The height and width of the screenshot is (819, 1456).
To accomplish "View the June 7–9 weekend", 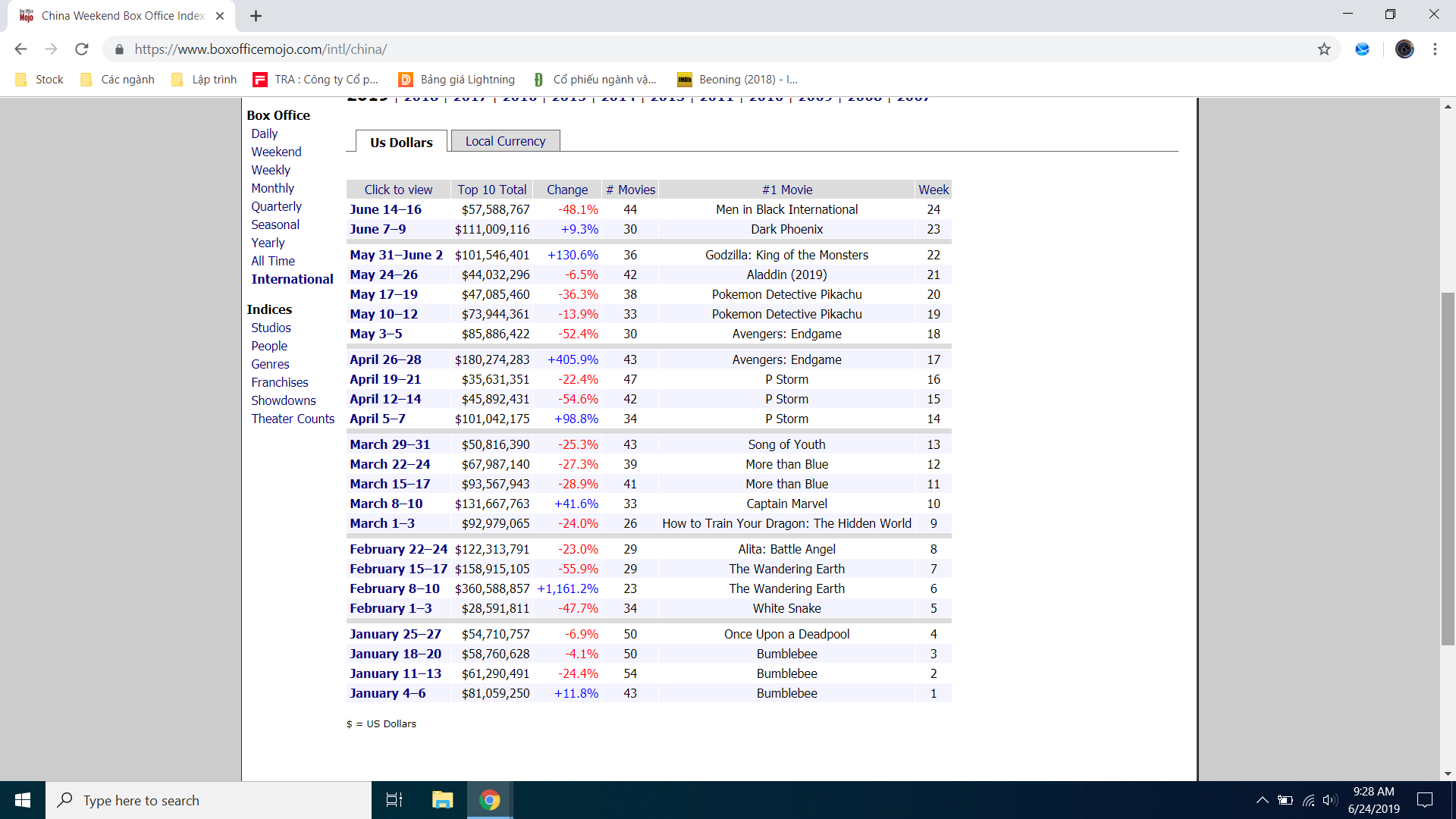I will 378,229.
